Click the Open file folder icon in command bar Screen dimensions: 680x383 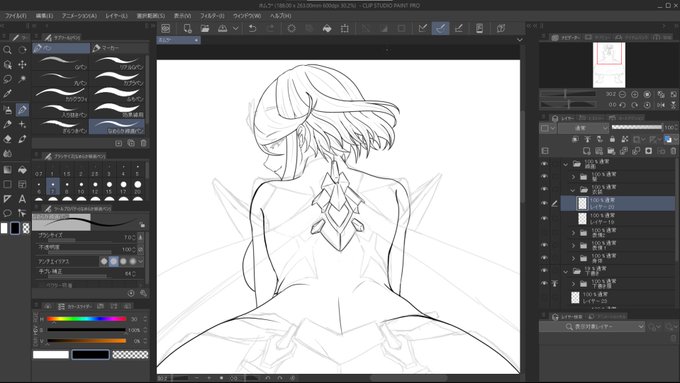(x=205, y=29)
